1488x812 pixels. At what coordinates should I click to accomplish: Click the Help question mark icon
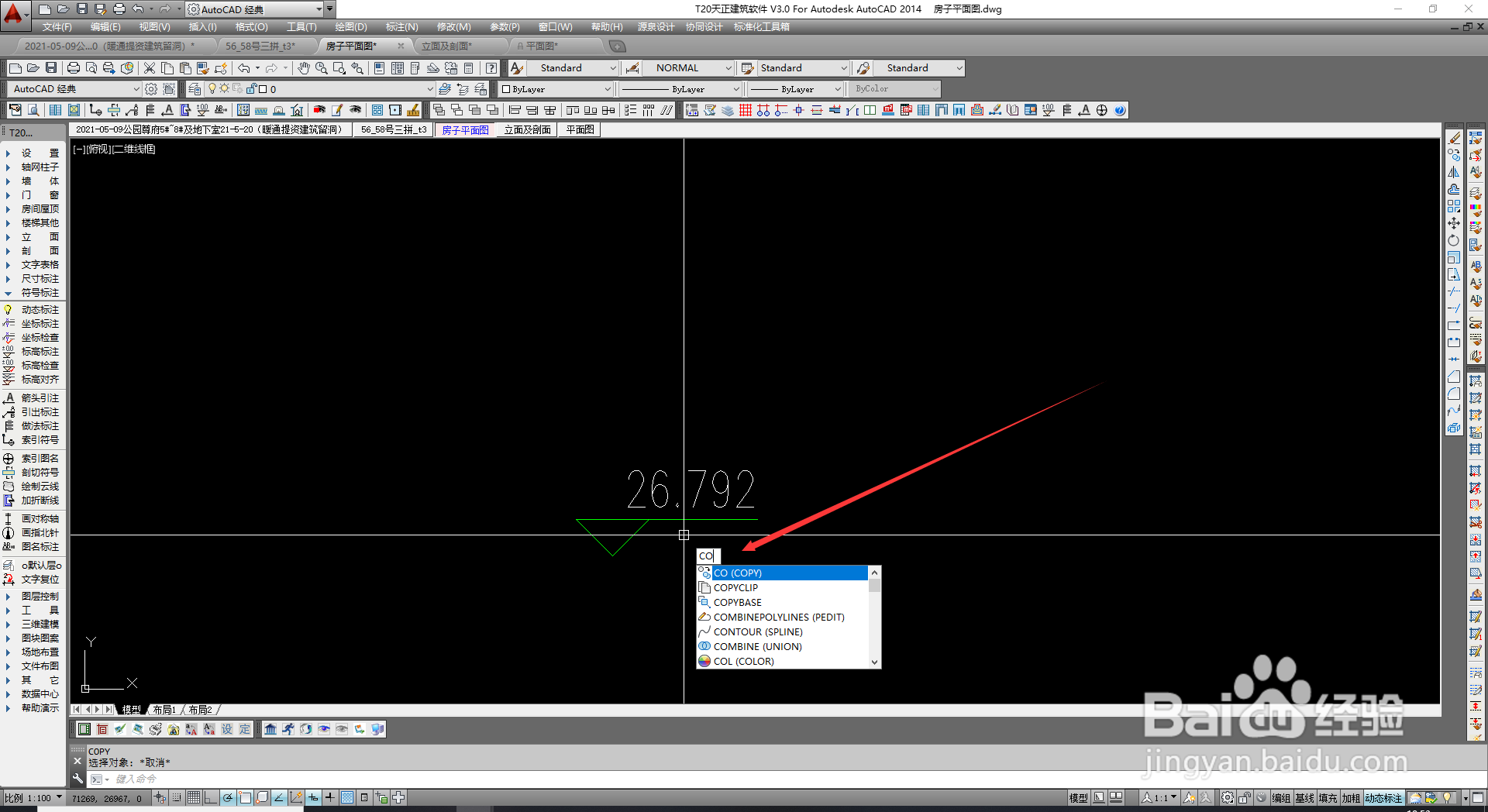click(x=491, y=68)
